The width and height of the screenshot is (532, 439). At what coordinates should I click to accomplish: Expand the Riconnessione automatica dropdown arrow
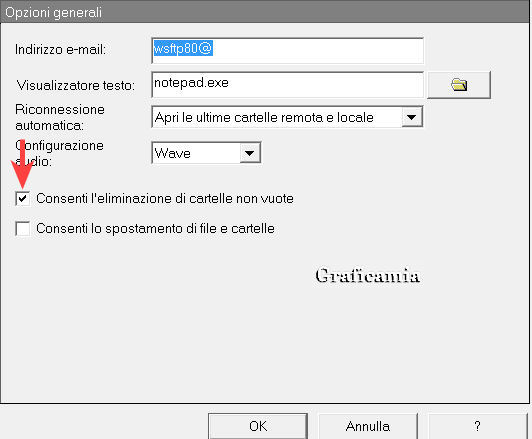412,117
